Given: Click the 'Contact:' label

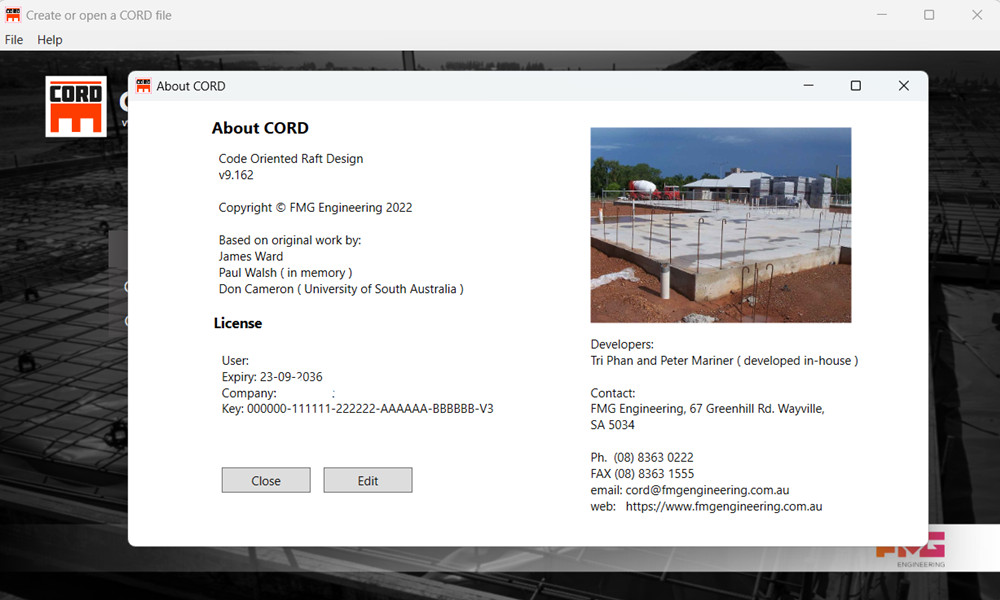Looking at the screenshot, I should click(x=613, y=393).
